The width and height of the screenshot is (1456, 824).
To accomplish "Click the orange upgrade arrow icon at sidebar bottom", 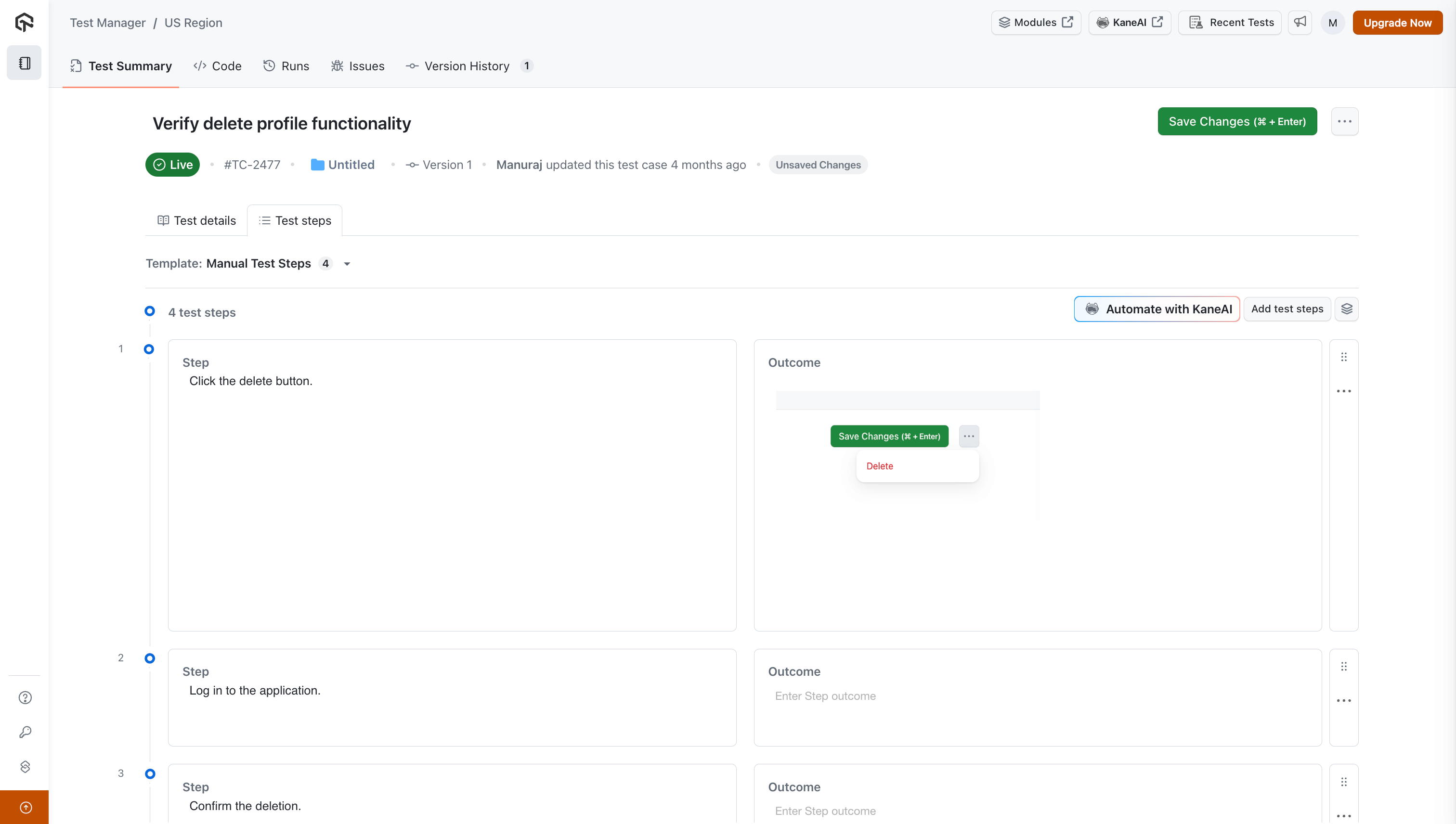I will tap(25, 807).
